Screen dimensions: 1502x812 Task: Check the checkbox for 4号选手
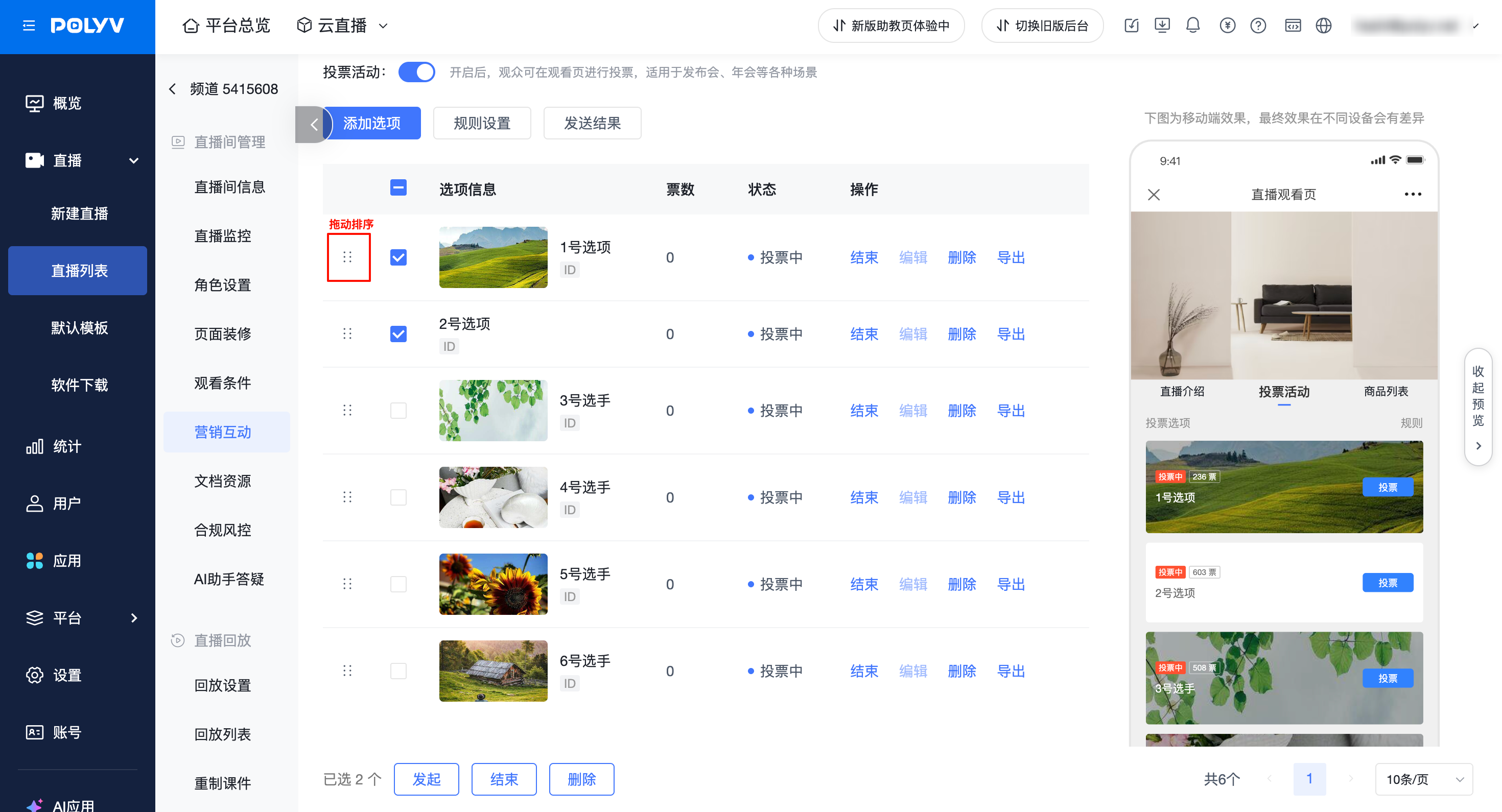tap(398, 497)
